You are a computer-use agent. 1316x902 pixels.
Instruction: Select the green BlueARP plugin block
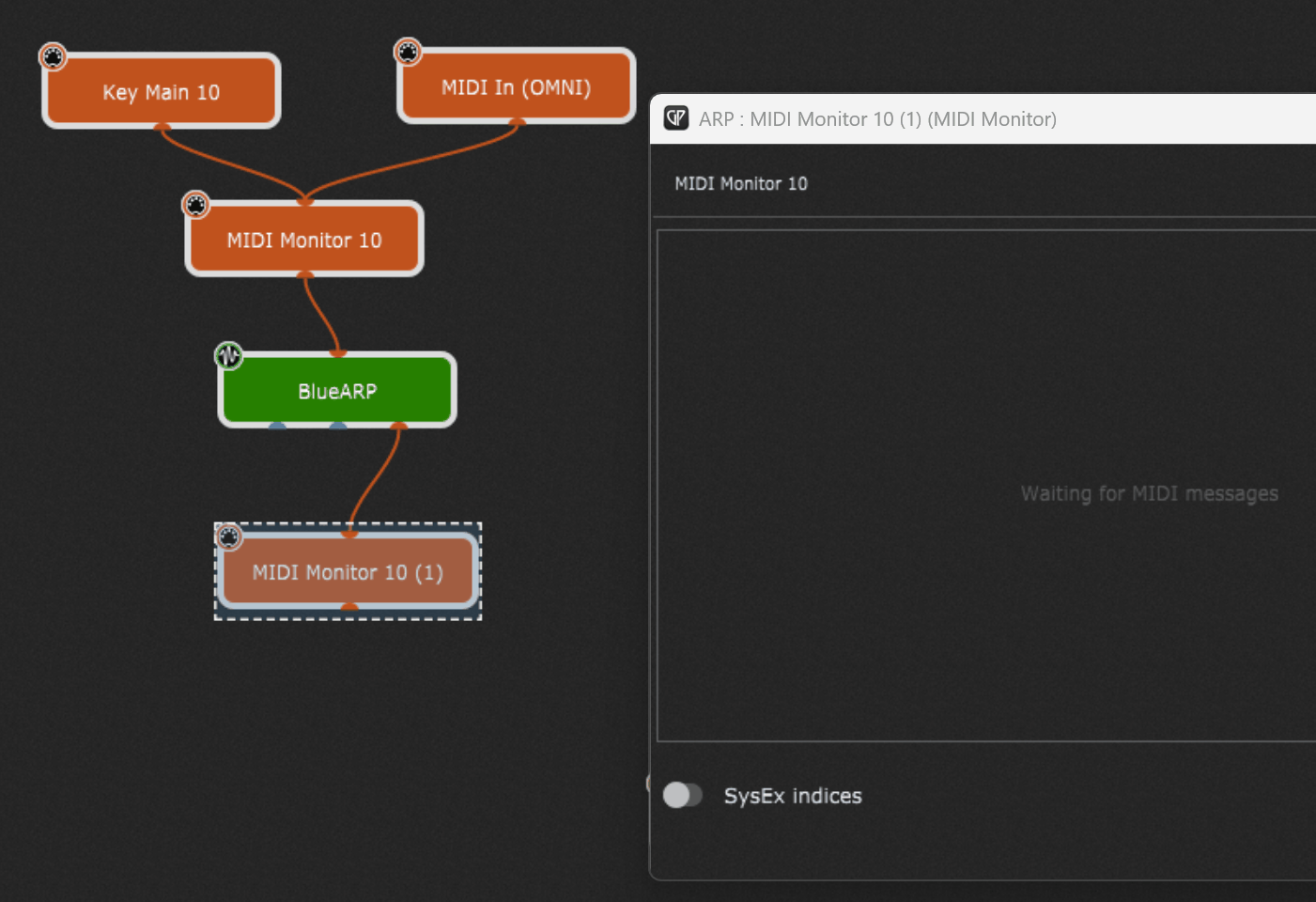(x=336, y=391)
